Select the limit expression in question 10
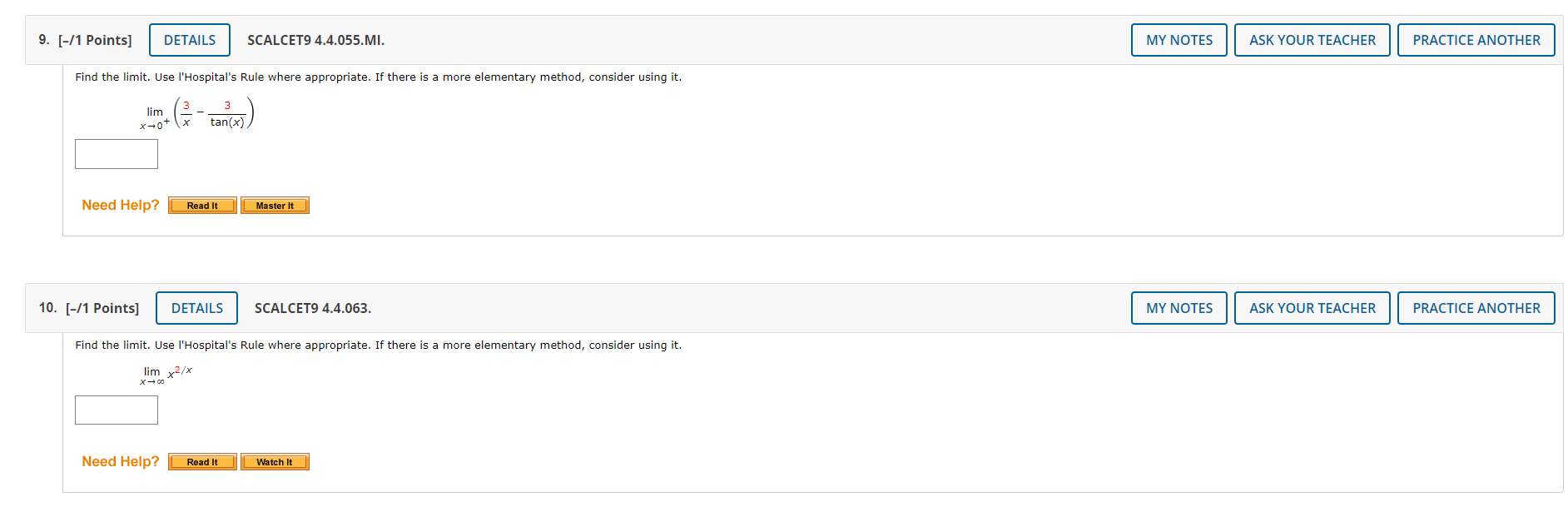Image resolution: width=1568 pixels, height=507 pixels. pos(166,376)
